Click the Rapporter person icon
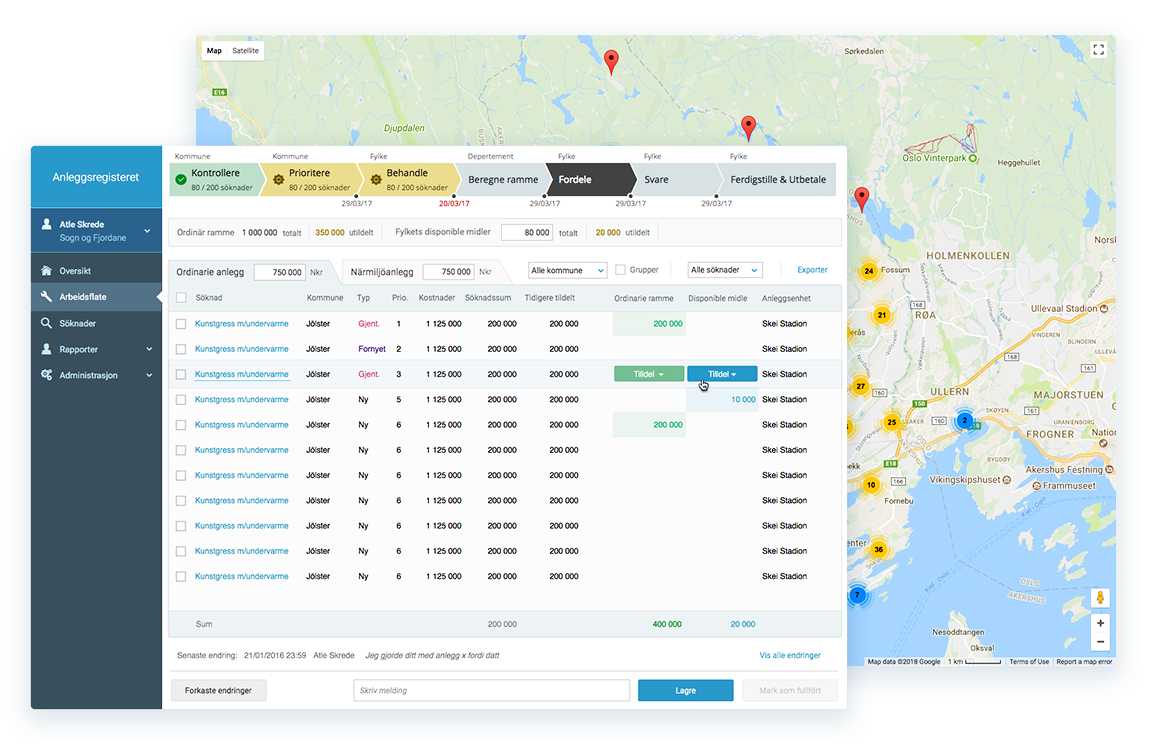 [47, 349]
